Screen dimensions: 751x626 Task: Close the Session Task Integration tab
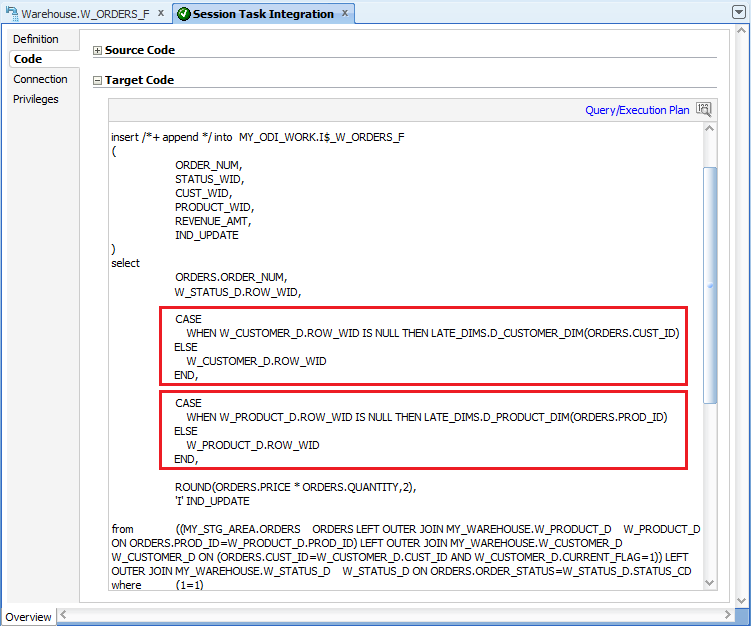click(345, 14)
